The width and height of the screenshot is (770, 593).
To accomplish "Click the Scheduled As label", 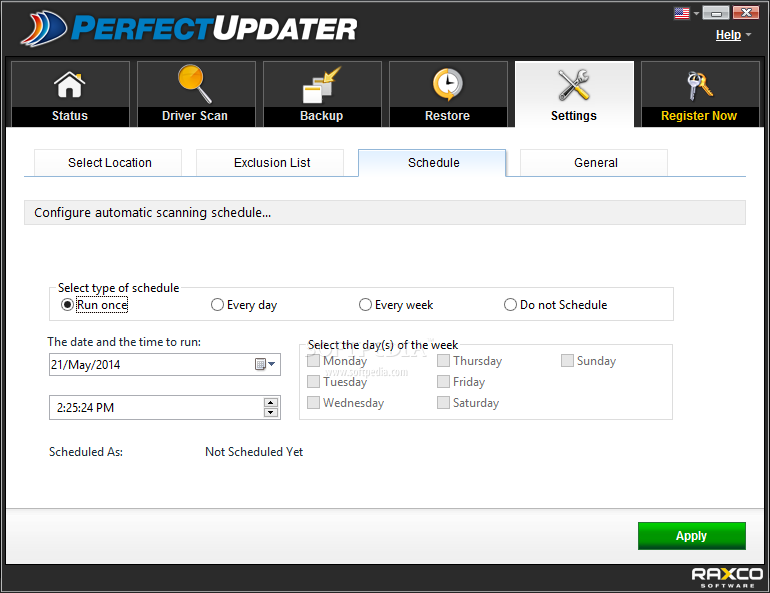I will (86, 452).
